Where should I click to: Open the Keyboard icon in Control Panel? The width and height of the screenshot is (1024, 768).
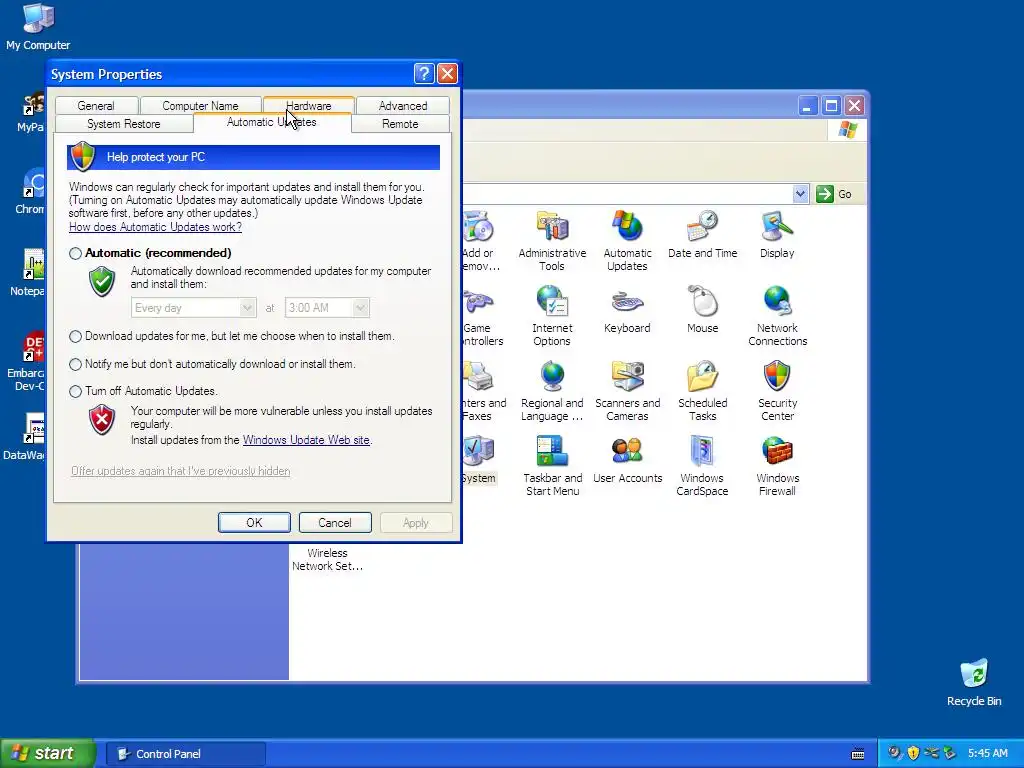(627, 310)
